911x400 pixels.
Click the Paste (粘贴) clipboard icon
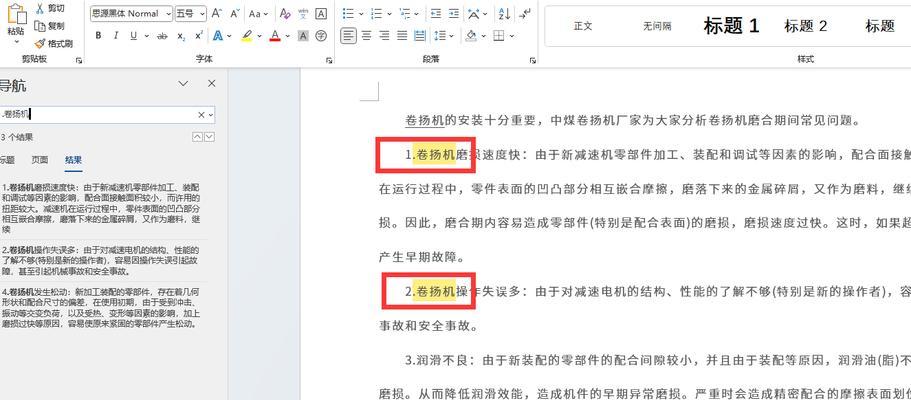[x=16, y=15]
